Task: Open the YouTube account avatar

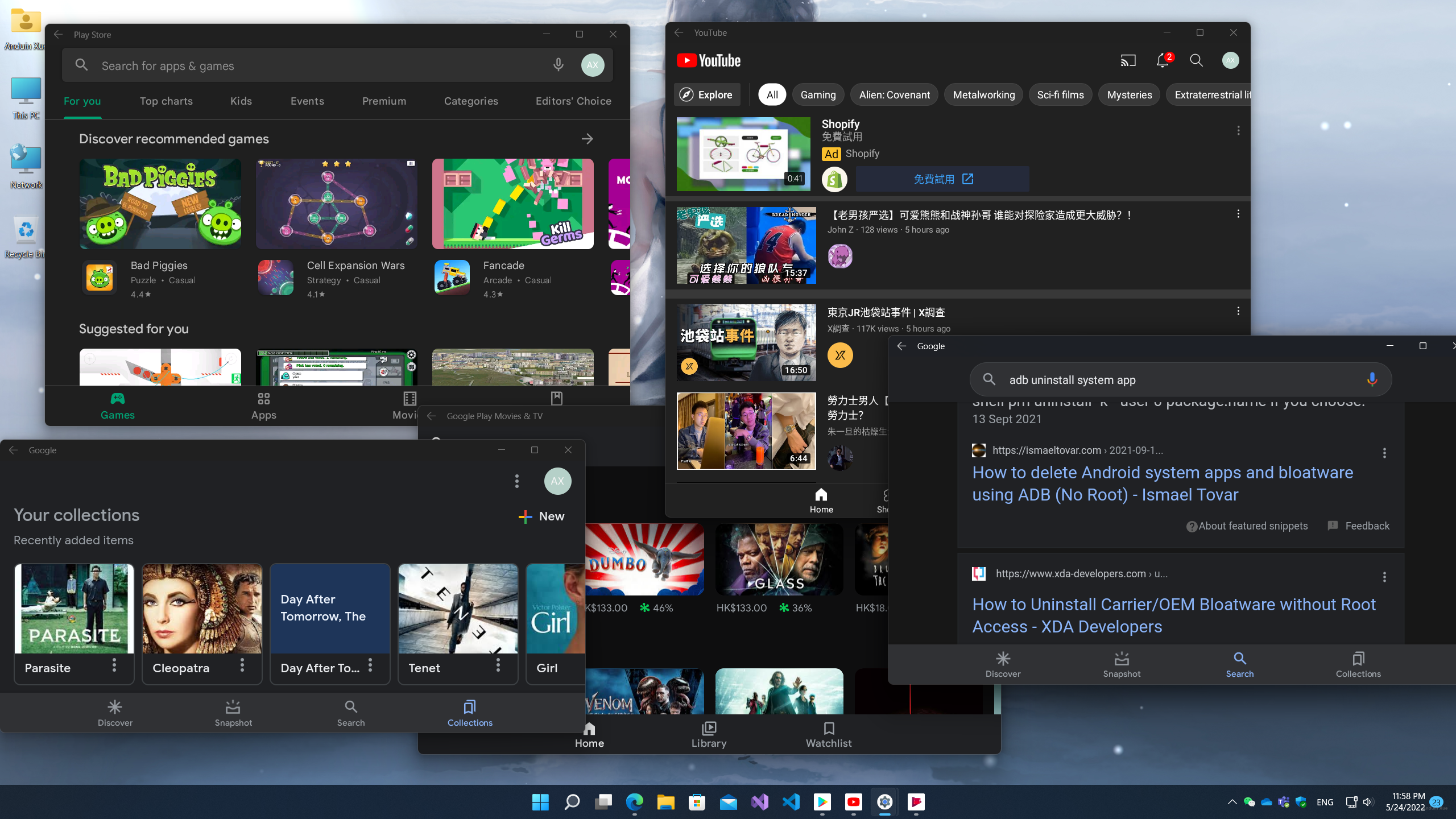Action: 1230,60
